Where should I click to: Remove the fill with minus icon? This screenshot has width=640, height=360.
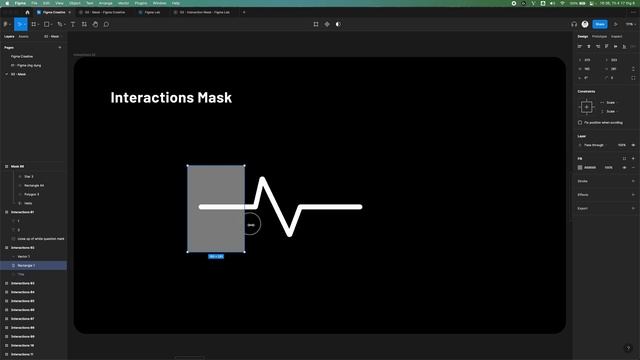point(633,167)
